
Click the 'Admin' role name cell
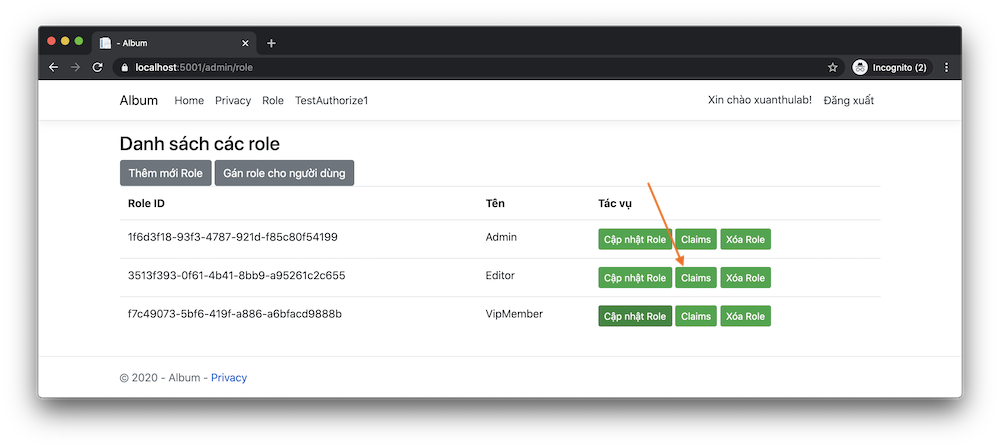[501, 237]
